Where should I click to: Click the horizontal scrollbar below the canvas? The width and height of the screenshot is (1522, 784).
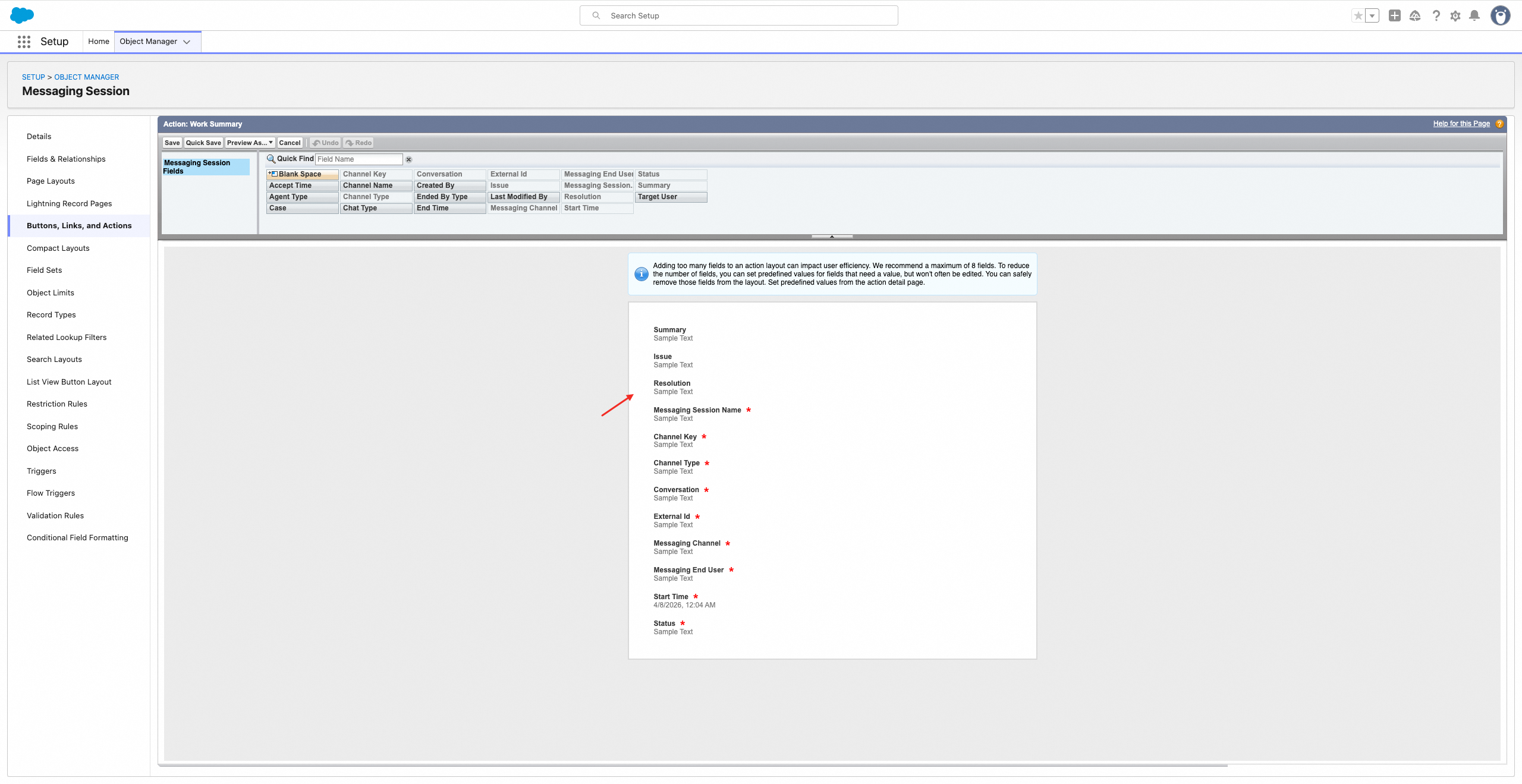click(693, 766)
